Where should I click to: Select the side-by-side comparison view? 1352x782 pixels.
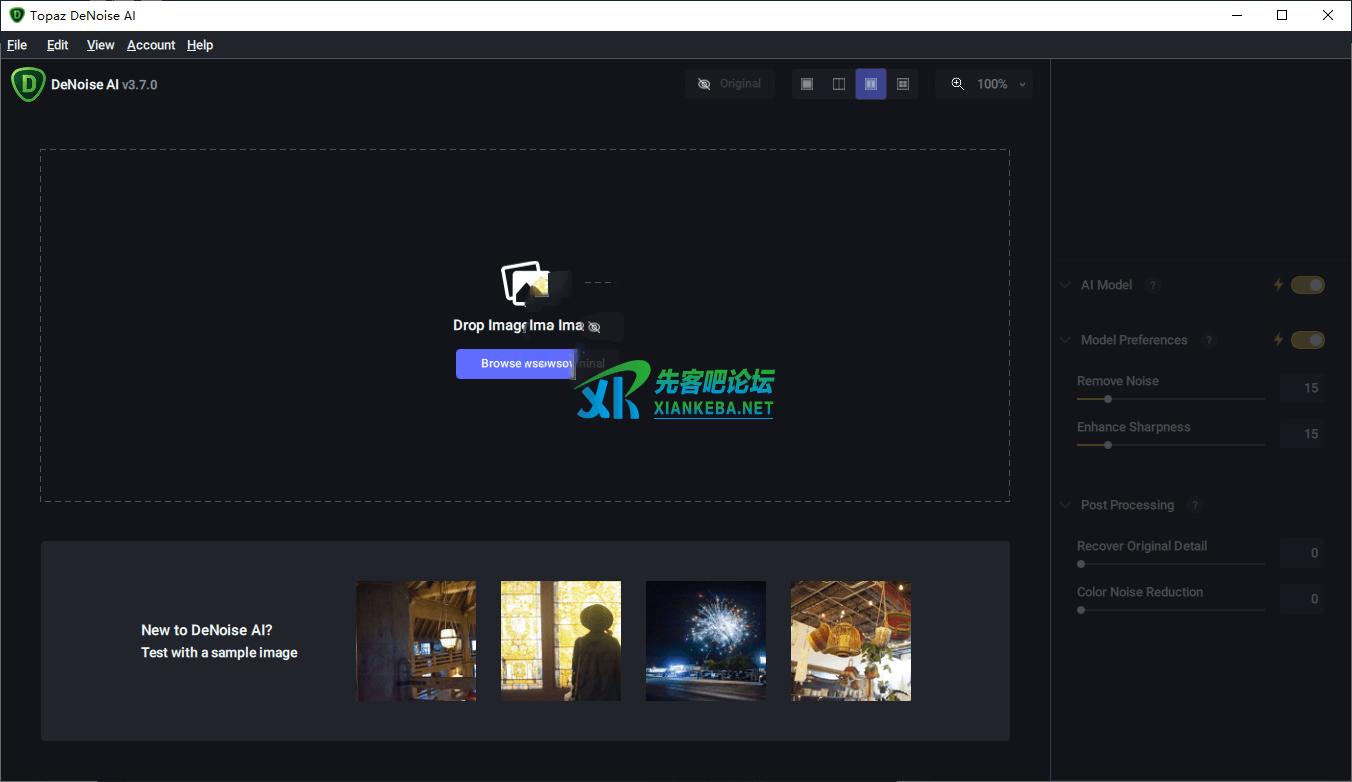pos(870,84)
